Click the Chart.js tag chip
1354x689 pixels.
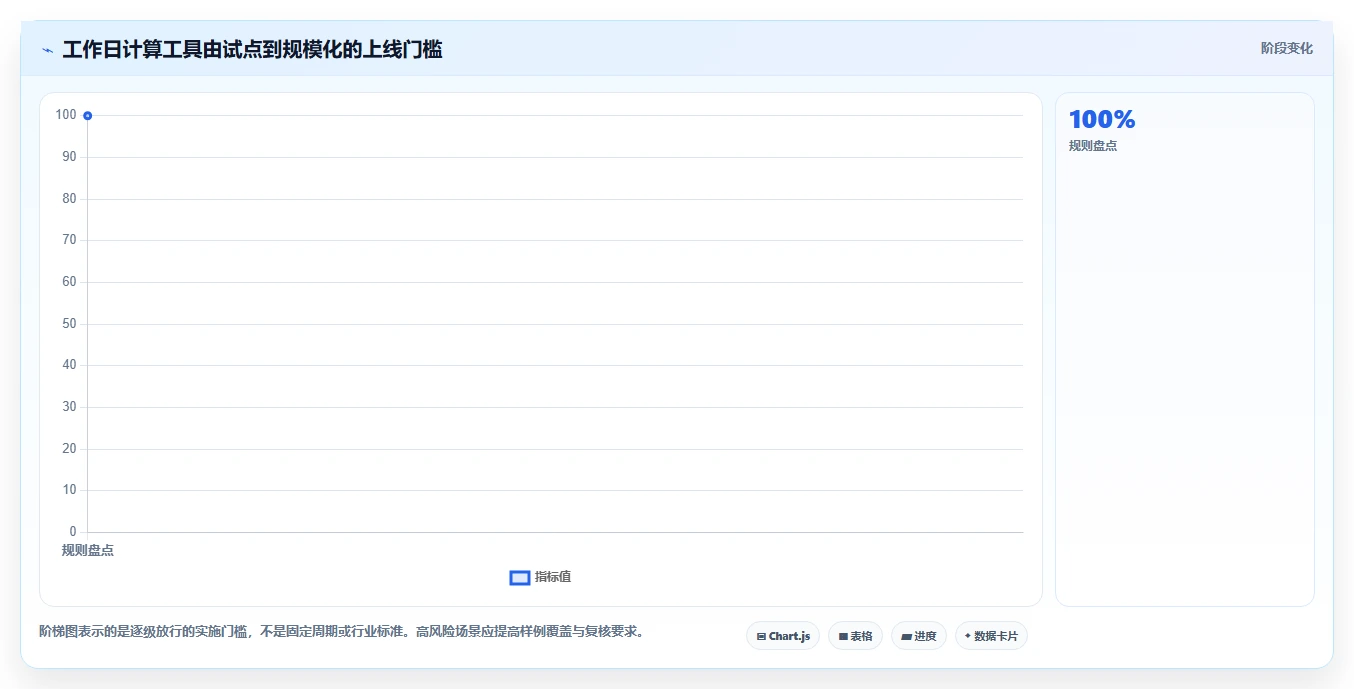coord(783,636)
